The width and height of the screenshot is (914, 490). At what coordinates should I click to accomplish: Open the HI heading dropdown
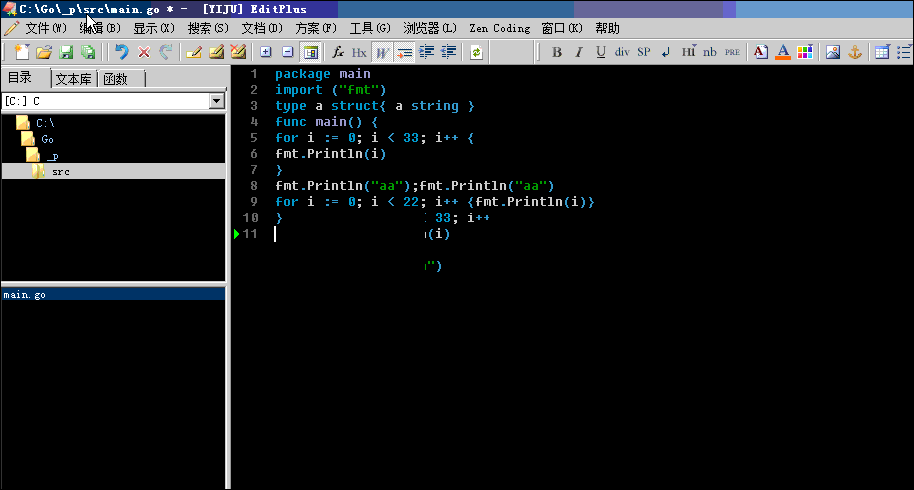click(x=688, y=52)
